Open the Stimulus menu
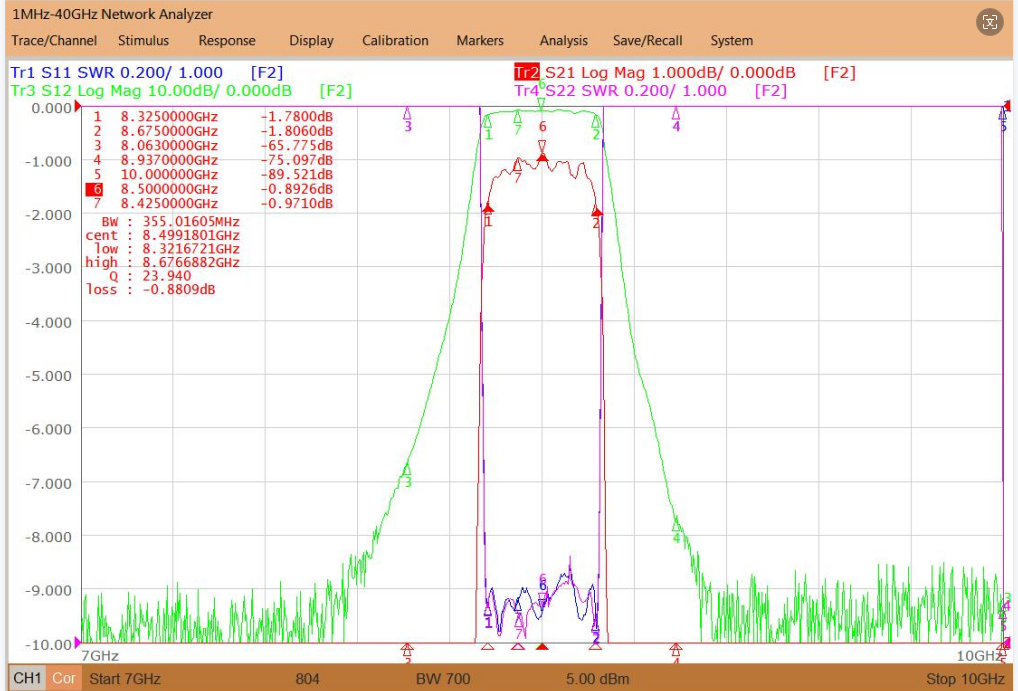The image size is (1018, 691). pyautogui.click(x=143, y=40)
